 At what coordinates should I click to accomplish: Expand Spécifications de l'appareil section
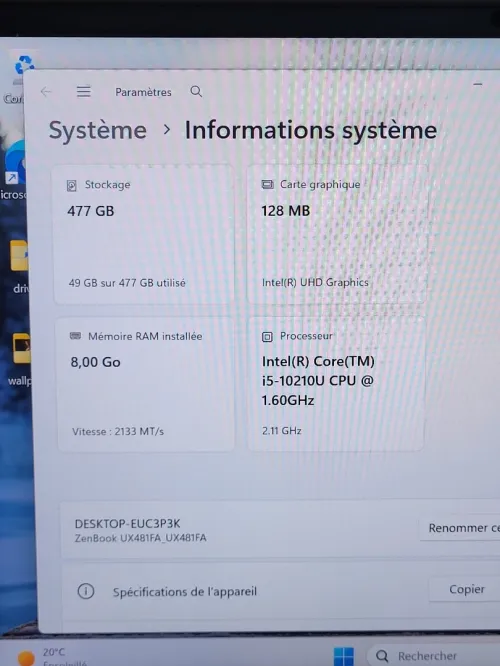tap(280, 591)
